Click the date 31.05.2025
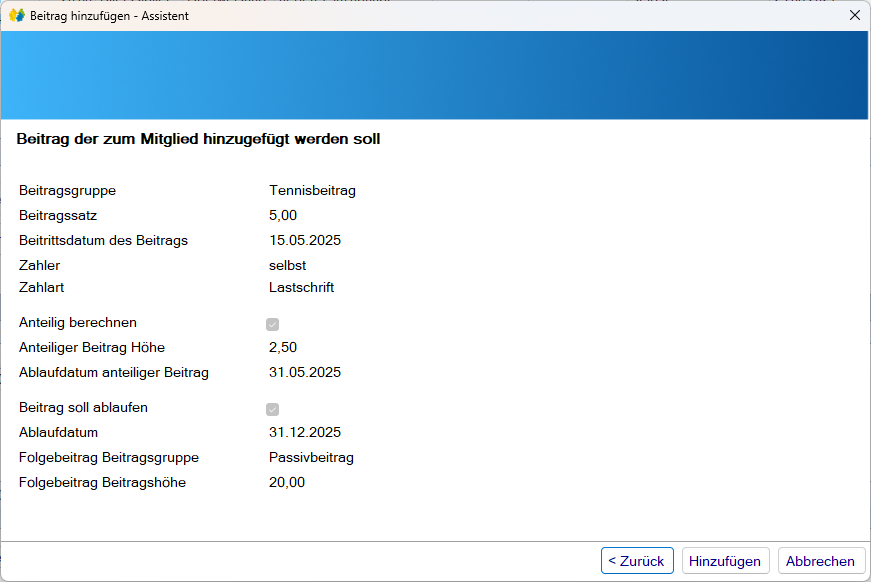 pos(305,372)
